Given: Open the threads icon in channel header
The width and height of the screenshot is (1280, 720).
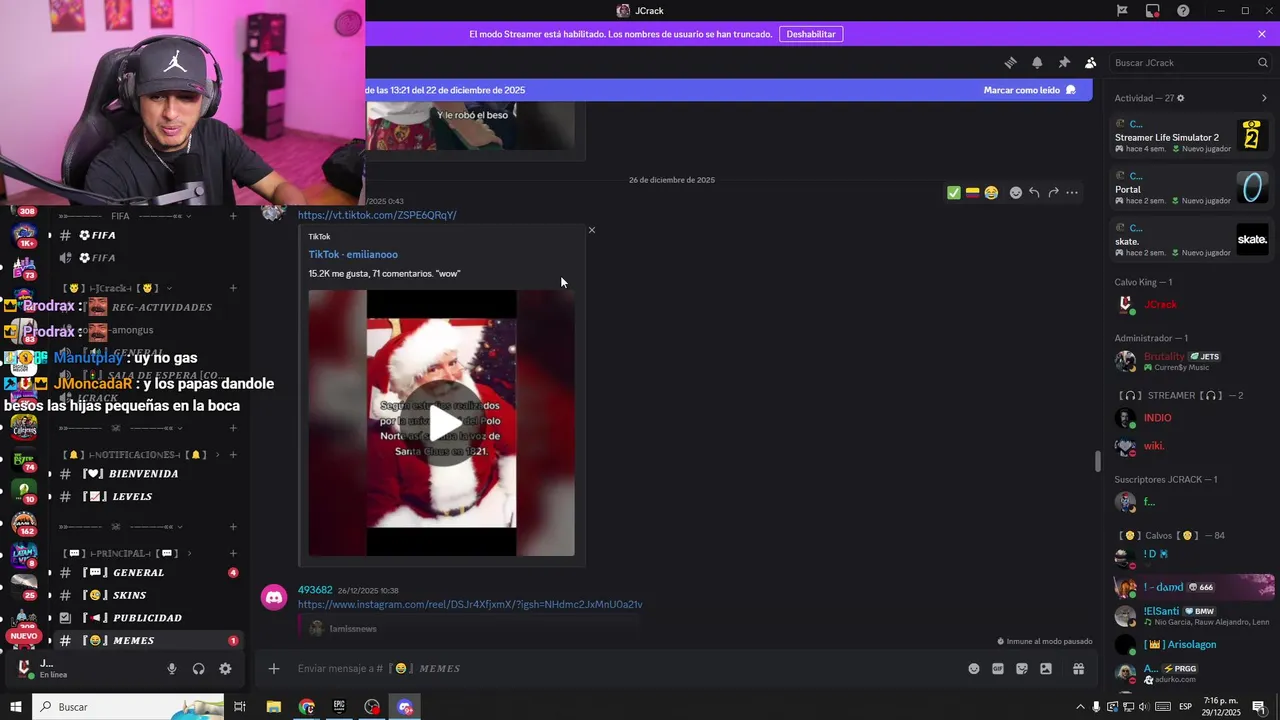Looking at the screenshot, I should 1010,62.
